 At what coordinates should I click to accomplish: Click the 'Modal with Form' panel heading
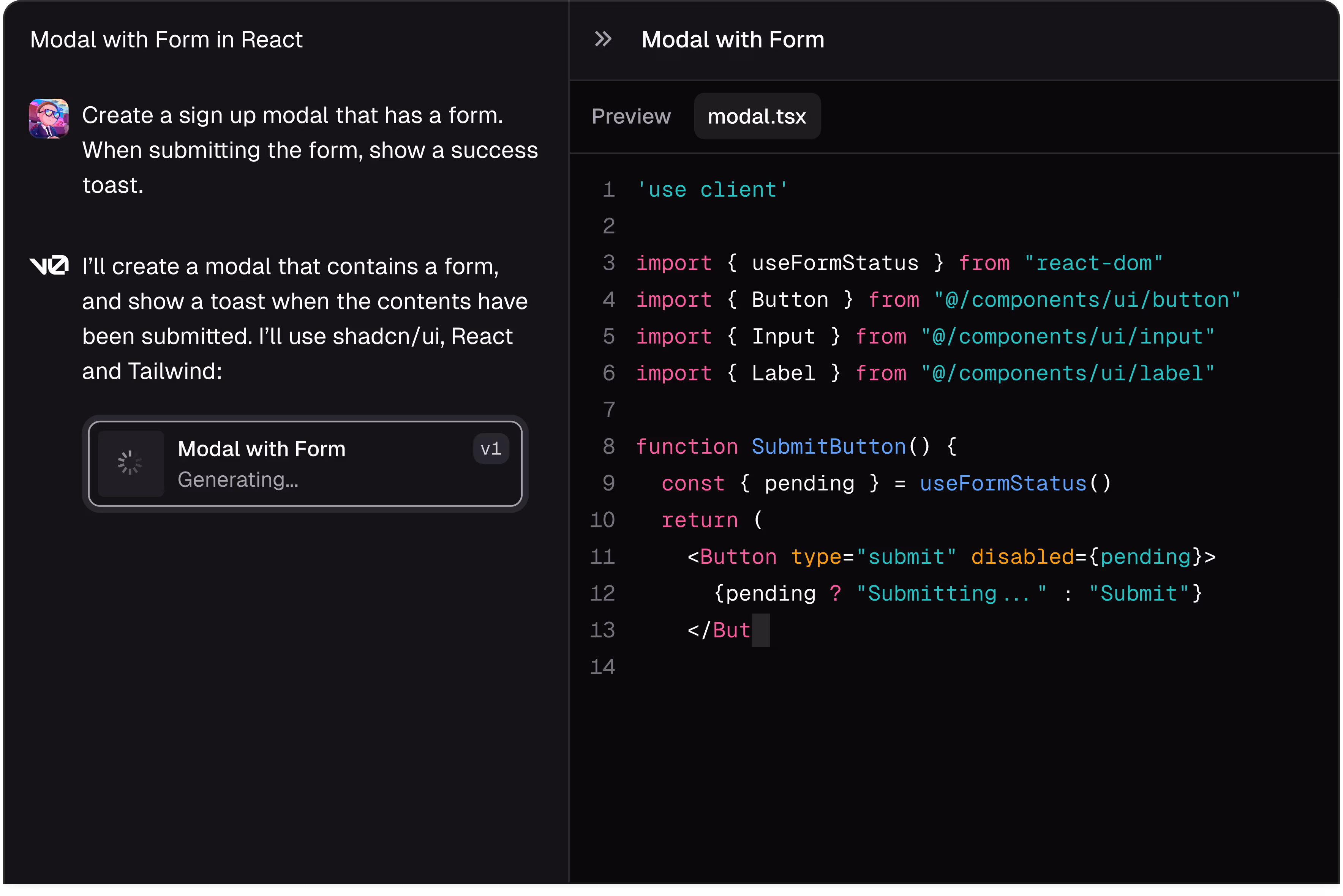pos(733,40)
